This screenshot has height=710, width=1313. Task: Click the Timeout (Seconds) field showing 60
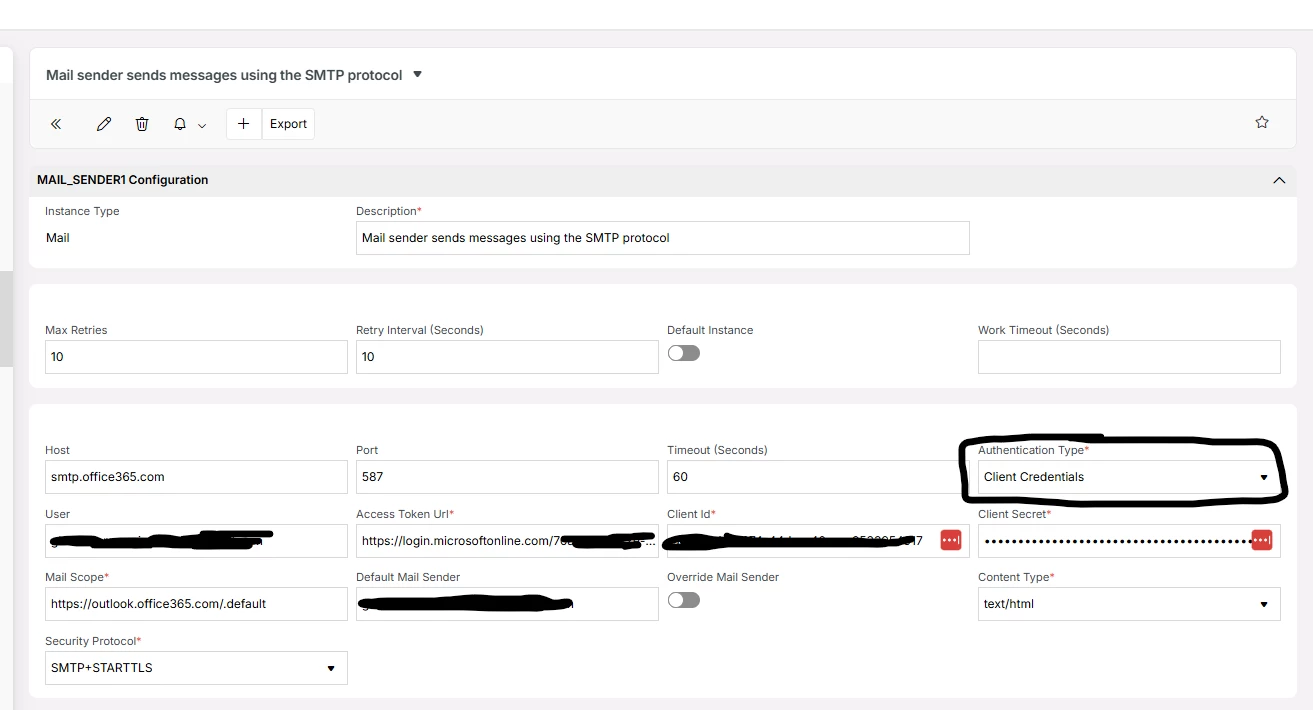[x=818, y=477]
